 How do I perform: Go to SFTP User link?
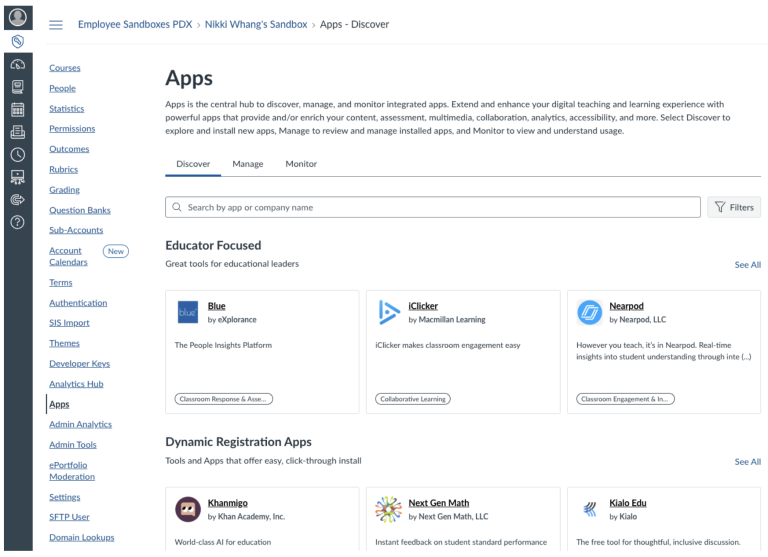pos(69,517)
